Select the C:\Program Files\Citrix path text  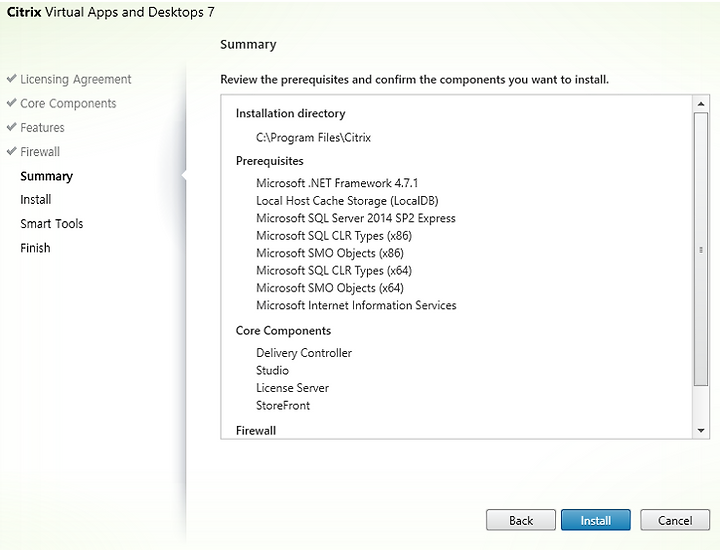click(313, 138)
